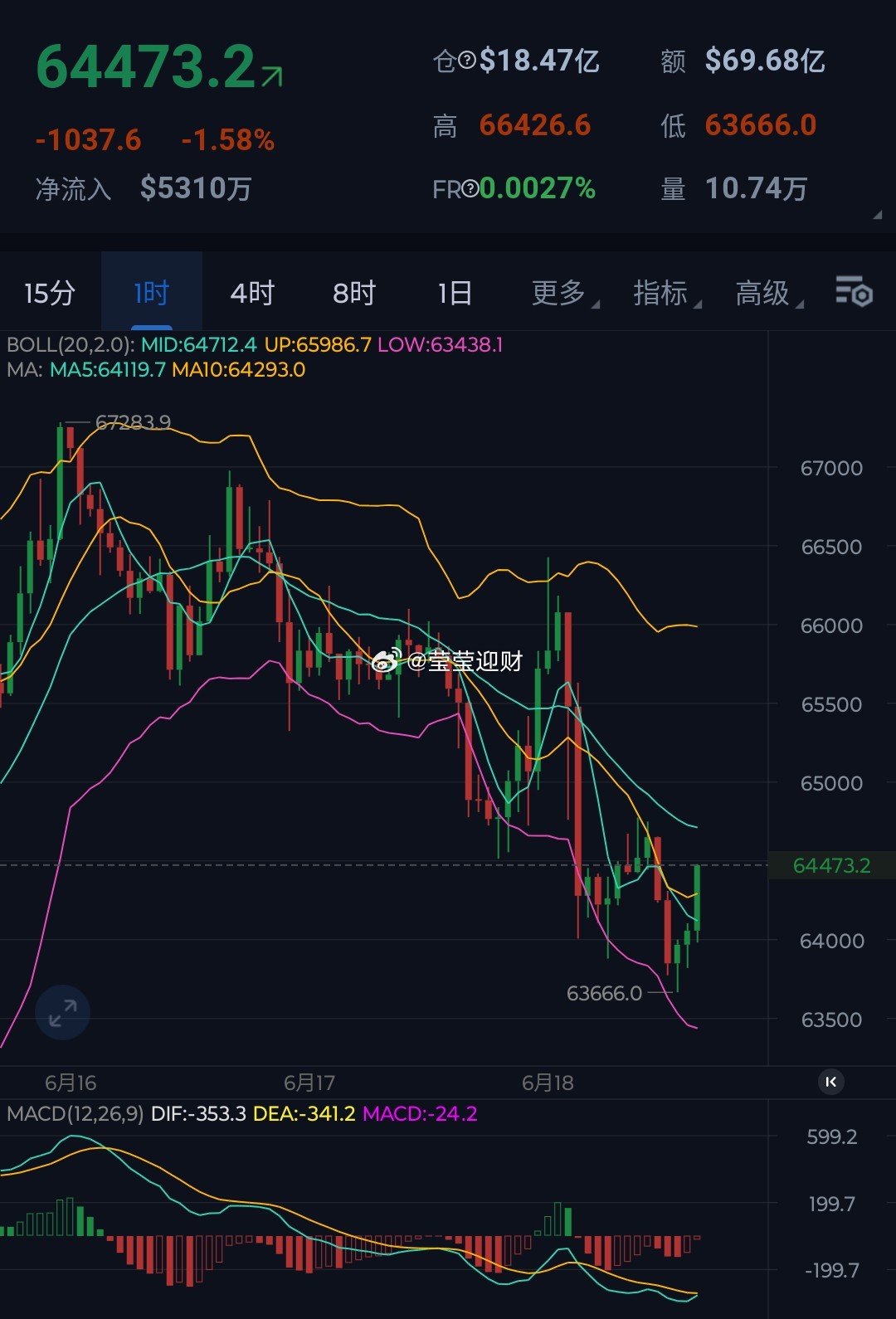Tap the main price 64473.2
896x1319 pixels.
146,67
